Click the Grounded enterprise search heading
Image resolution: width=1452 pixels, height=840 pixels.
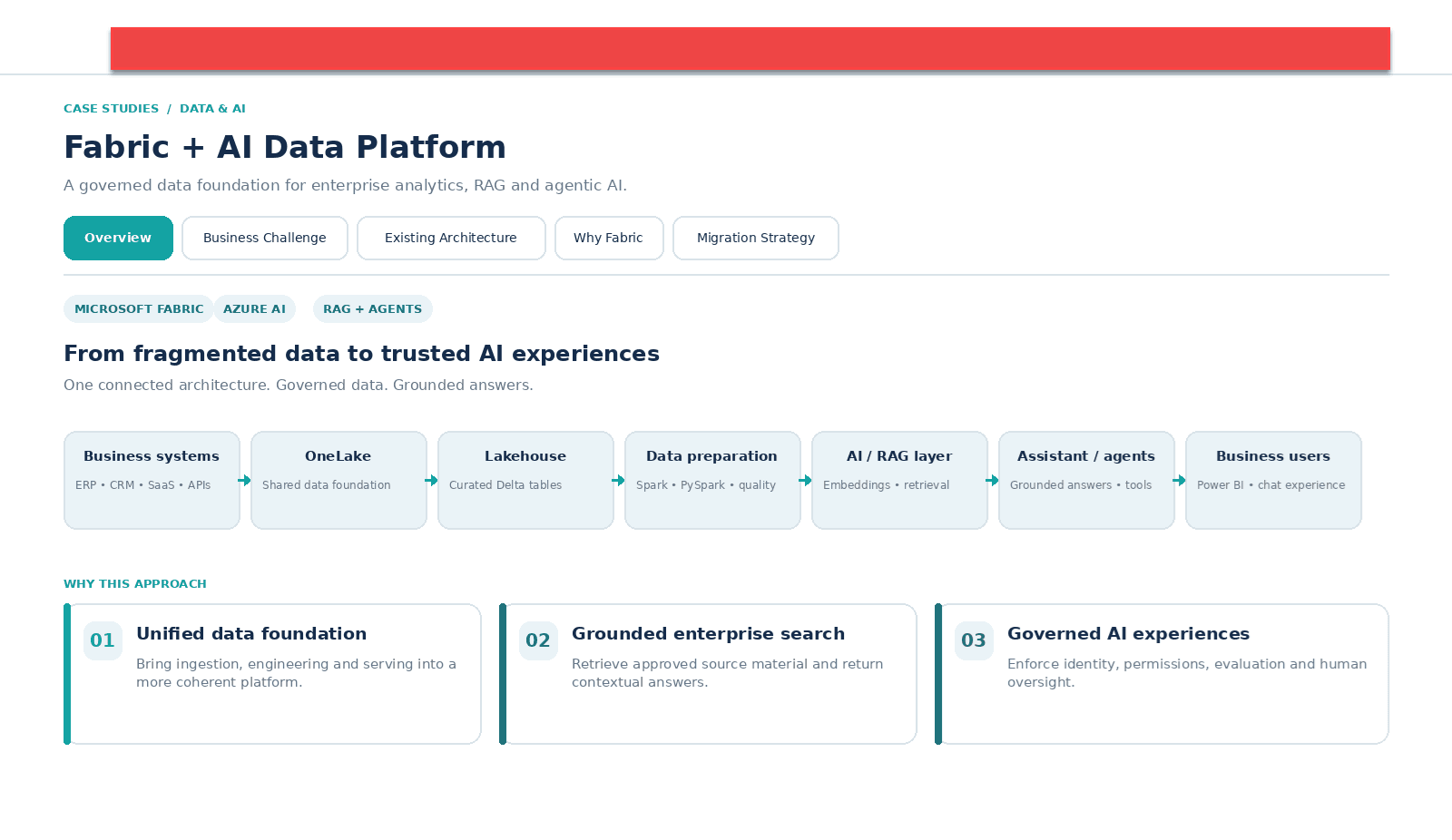pos(708,633)
